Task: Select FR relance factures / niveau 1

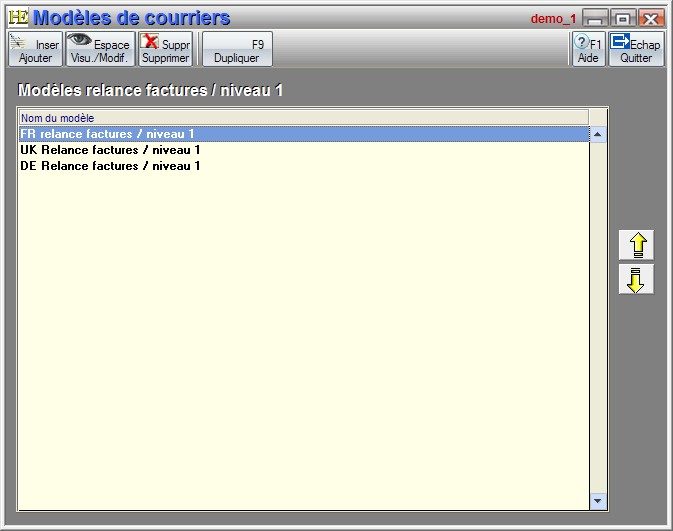Action: click(x=304, y=134)
